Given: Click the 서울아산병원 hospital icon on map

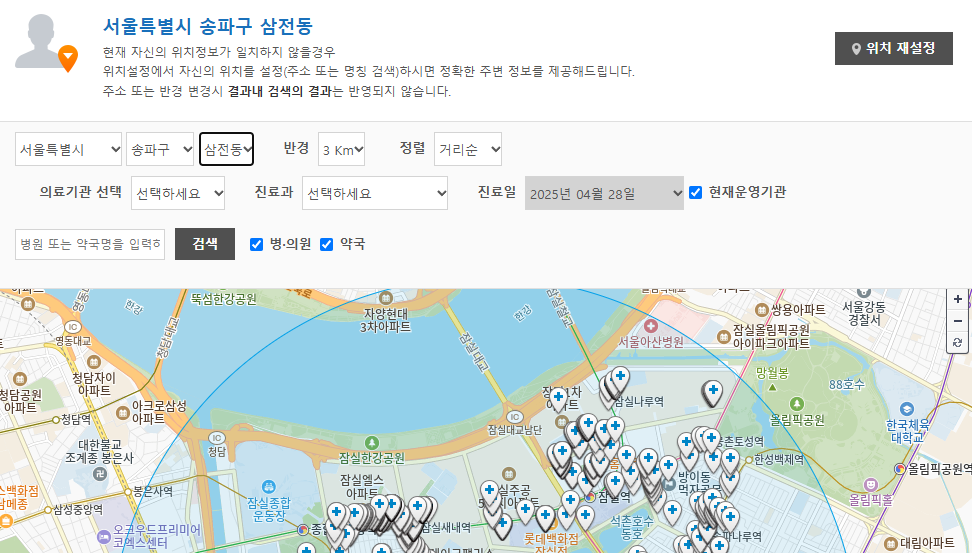Looking at the screenshot, I should click(x=651, y=326).
